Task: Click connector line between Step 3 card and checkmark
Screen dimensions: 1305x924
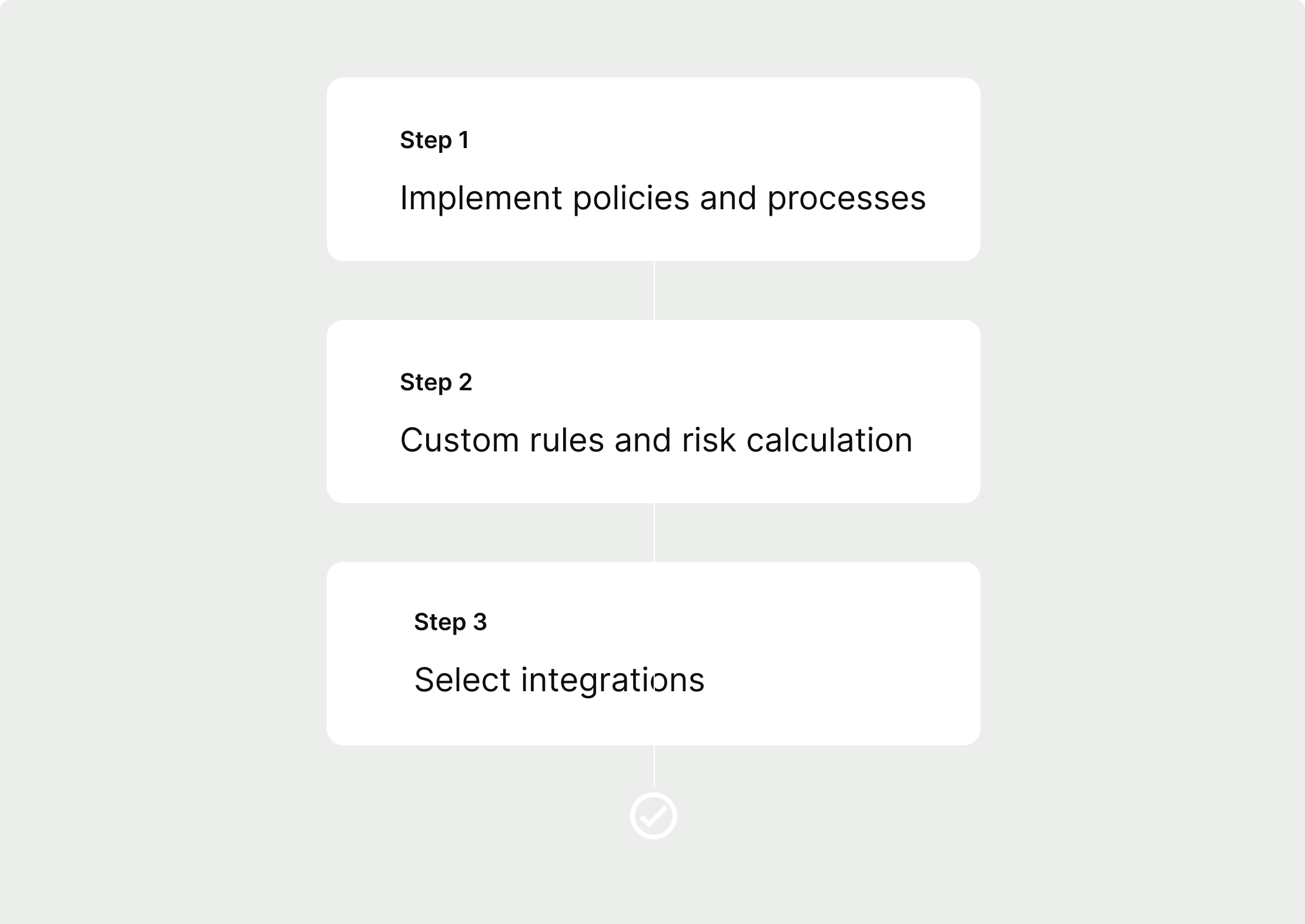Action: coord(654,766)
